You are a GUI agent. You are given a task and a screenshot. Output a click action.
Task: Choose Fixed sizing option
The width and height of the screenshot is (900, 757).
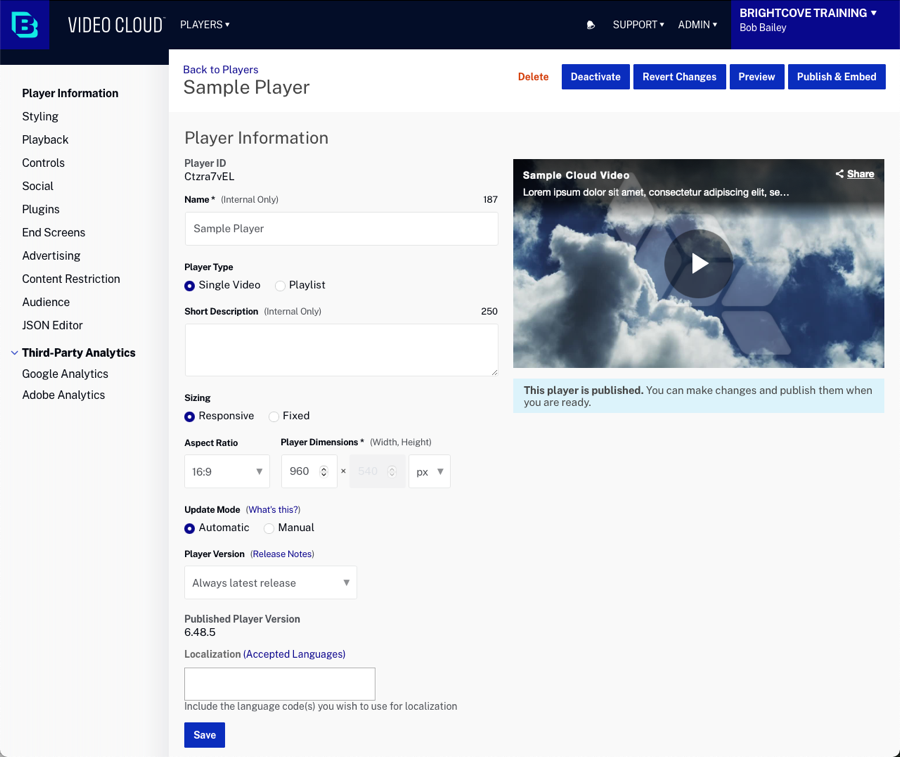tap(274, 417)
